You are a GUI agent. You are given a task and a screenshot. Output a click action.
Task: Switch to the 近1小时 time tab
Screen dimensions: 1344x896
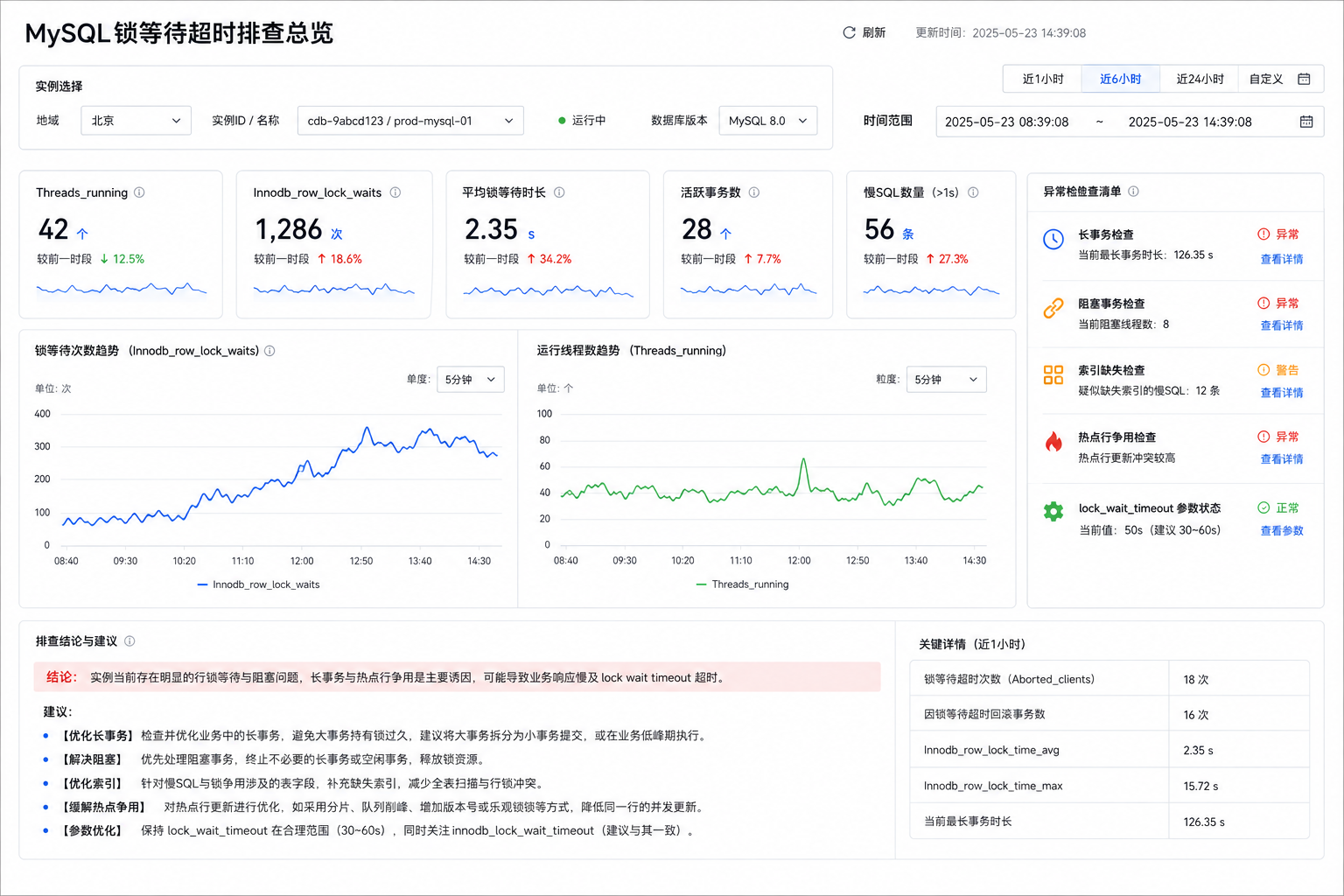point(1043,79)
